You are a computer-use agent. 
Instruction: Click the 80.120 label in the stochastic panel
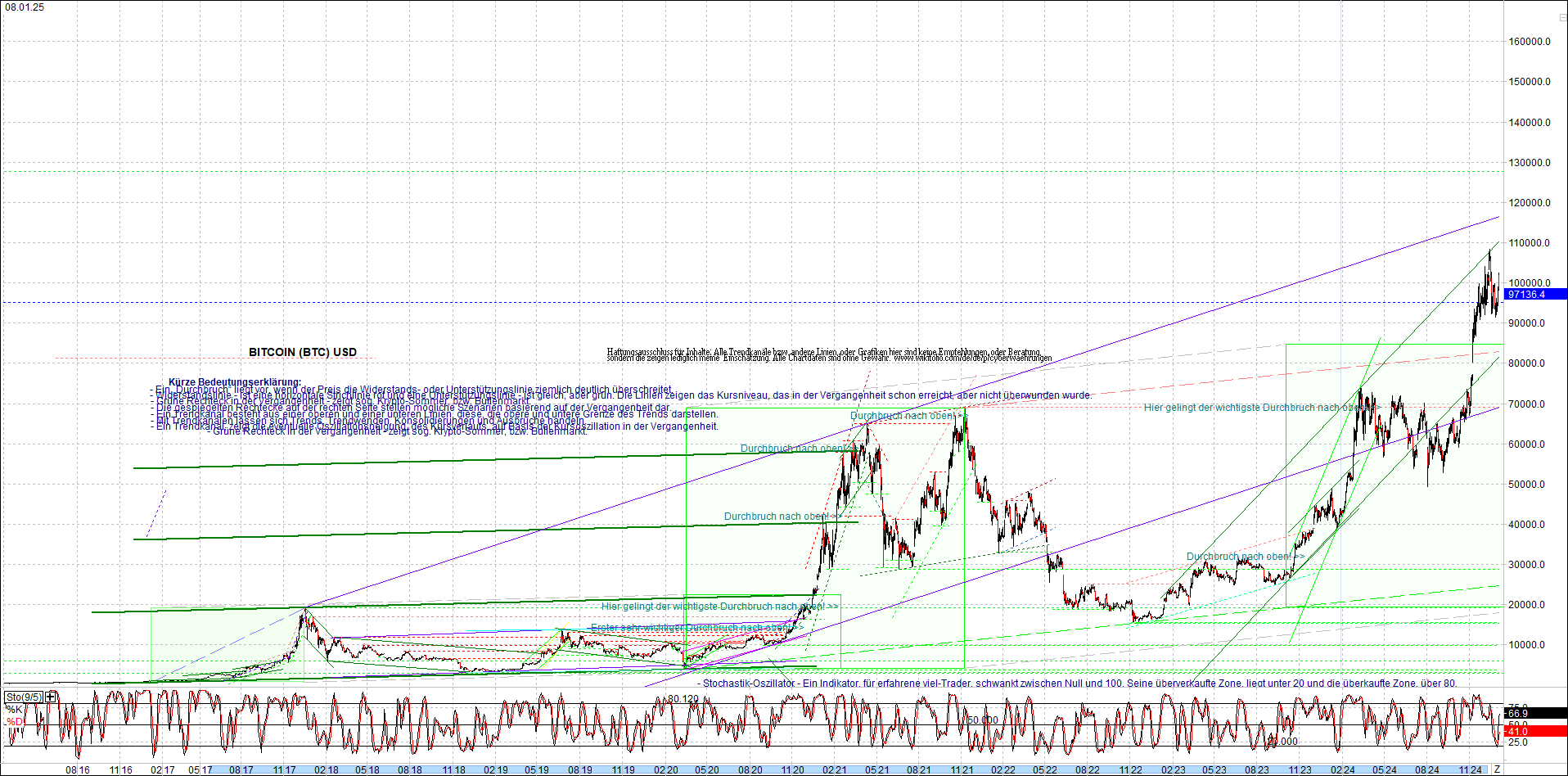click(x=683, y=699)
